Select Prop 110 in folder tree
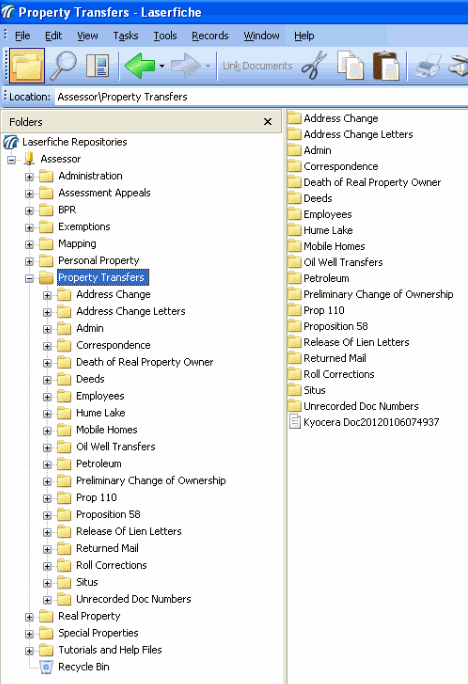 pyautogui.click(x=96, y=498)
